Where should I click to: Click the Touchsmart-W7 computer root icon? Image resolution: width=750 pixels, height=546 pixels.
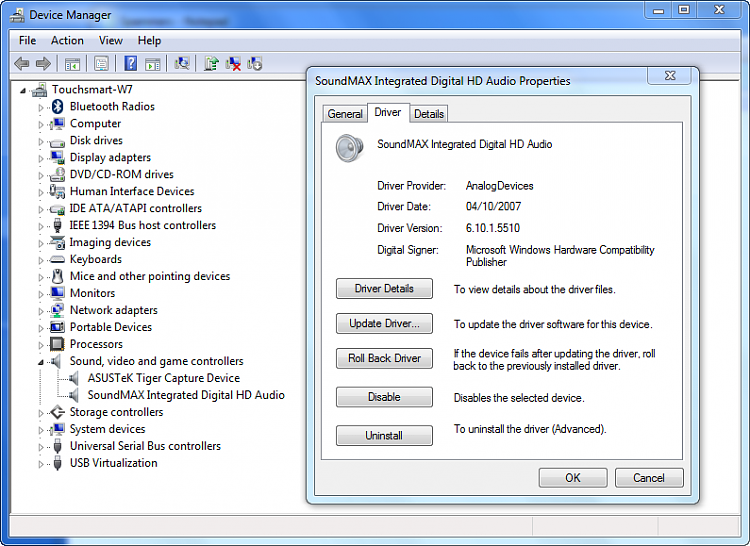coord(40,89)
